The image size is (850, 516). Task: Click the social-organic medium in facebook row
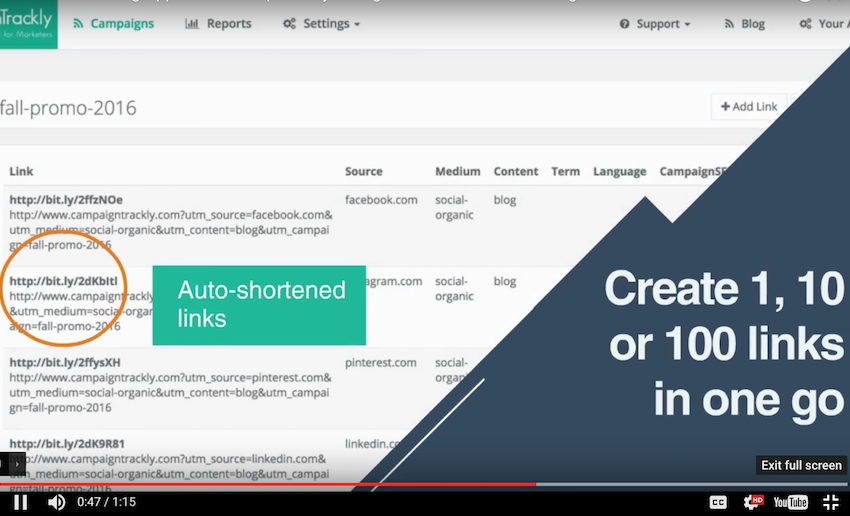454,208
